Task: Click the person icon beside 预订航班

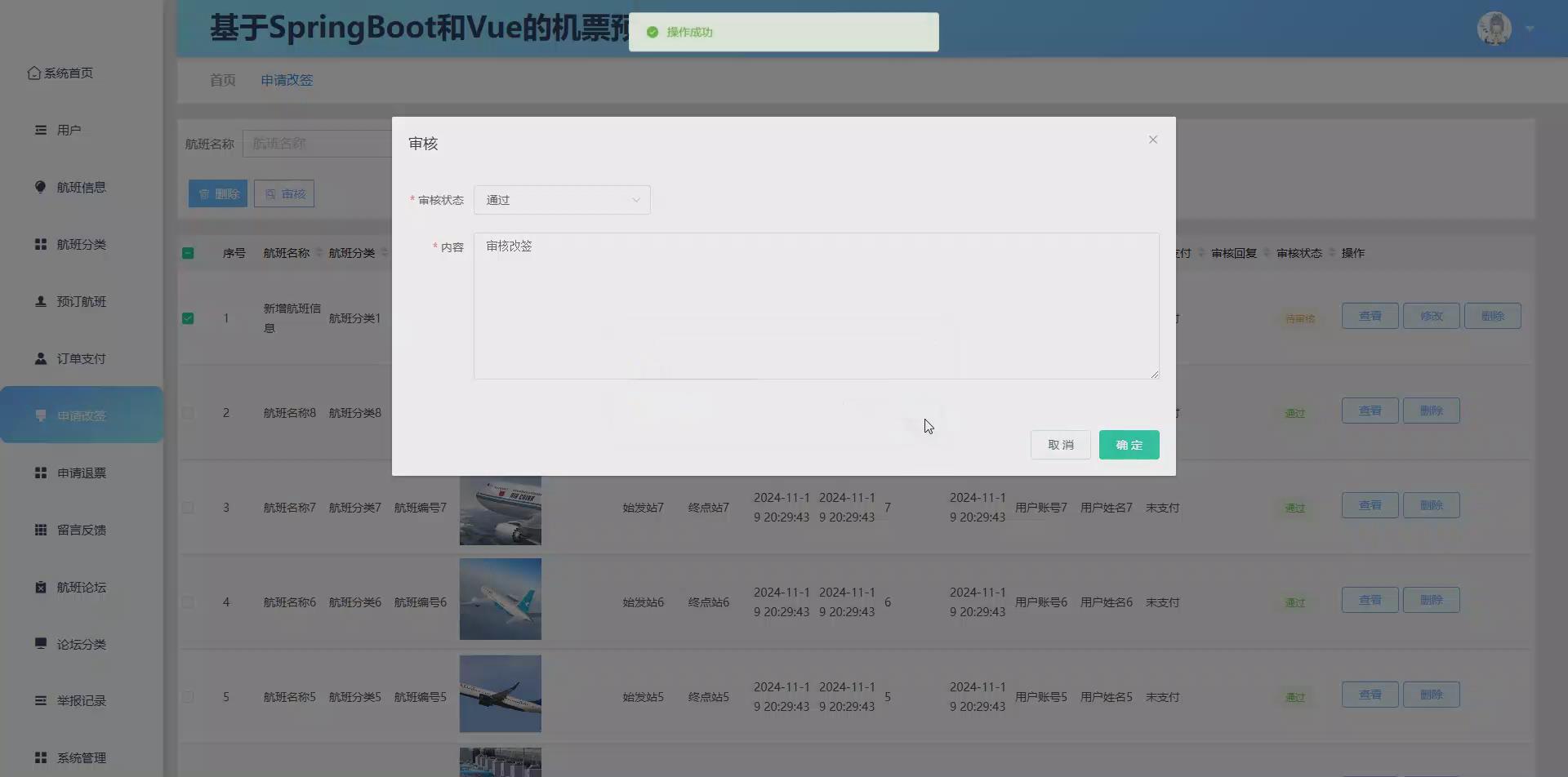Action: 40,301
